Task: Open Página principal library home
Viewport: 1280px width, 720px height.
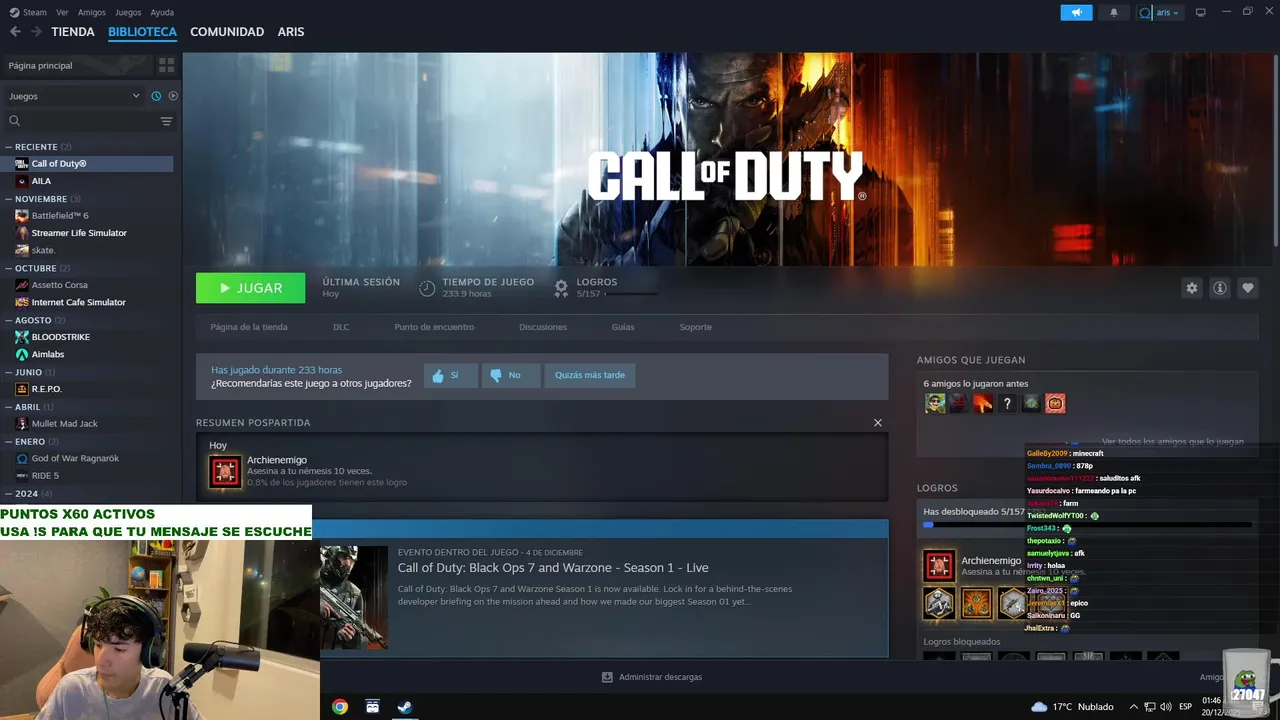Action: tap(78, 65)
